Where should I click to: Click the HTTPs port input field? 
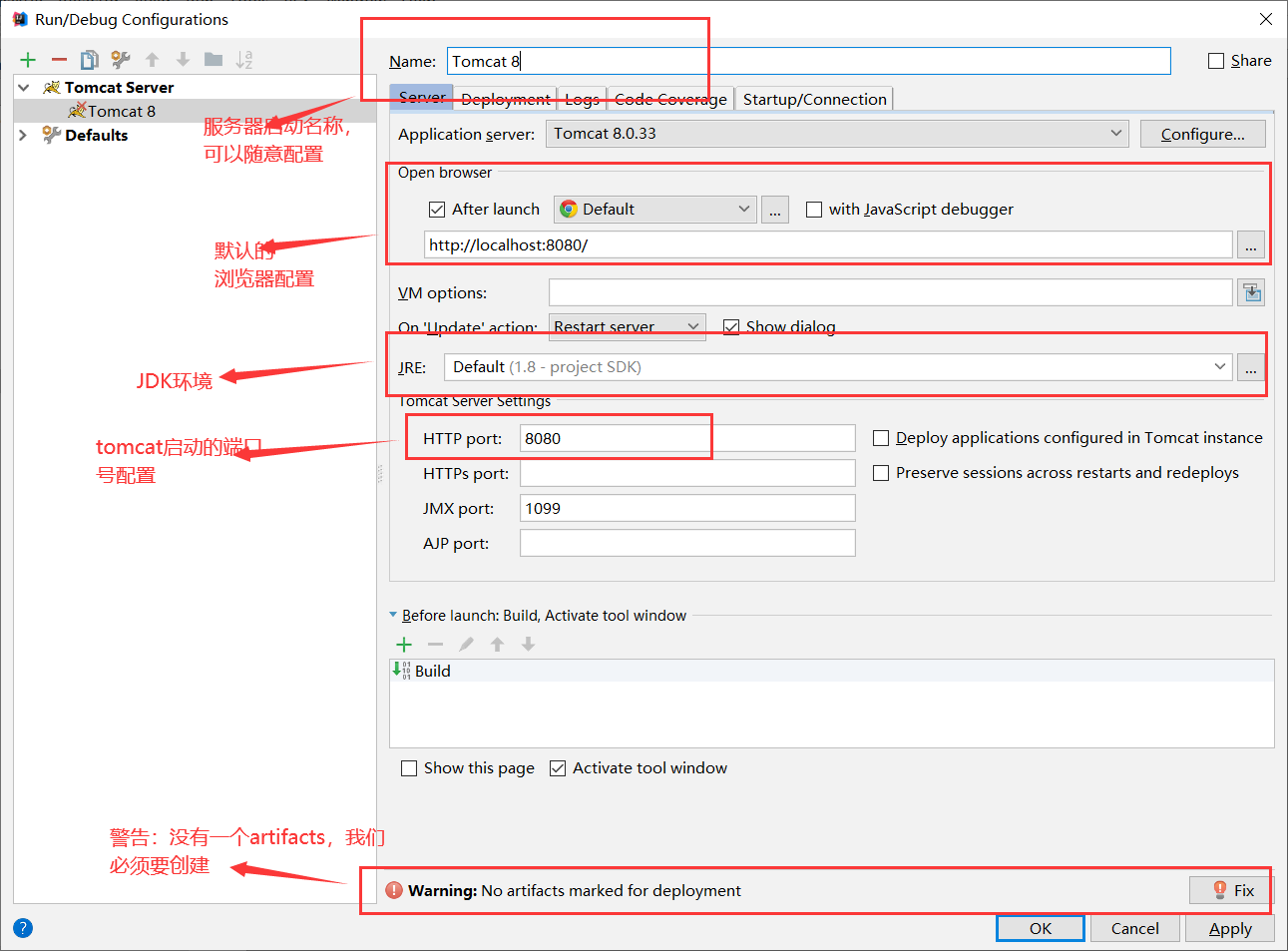[x=687, y=473]
